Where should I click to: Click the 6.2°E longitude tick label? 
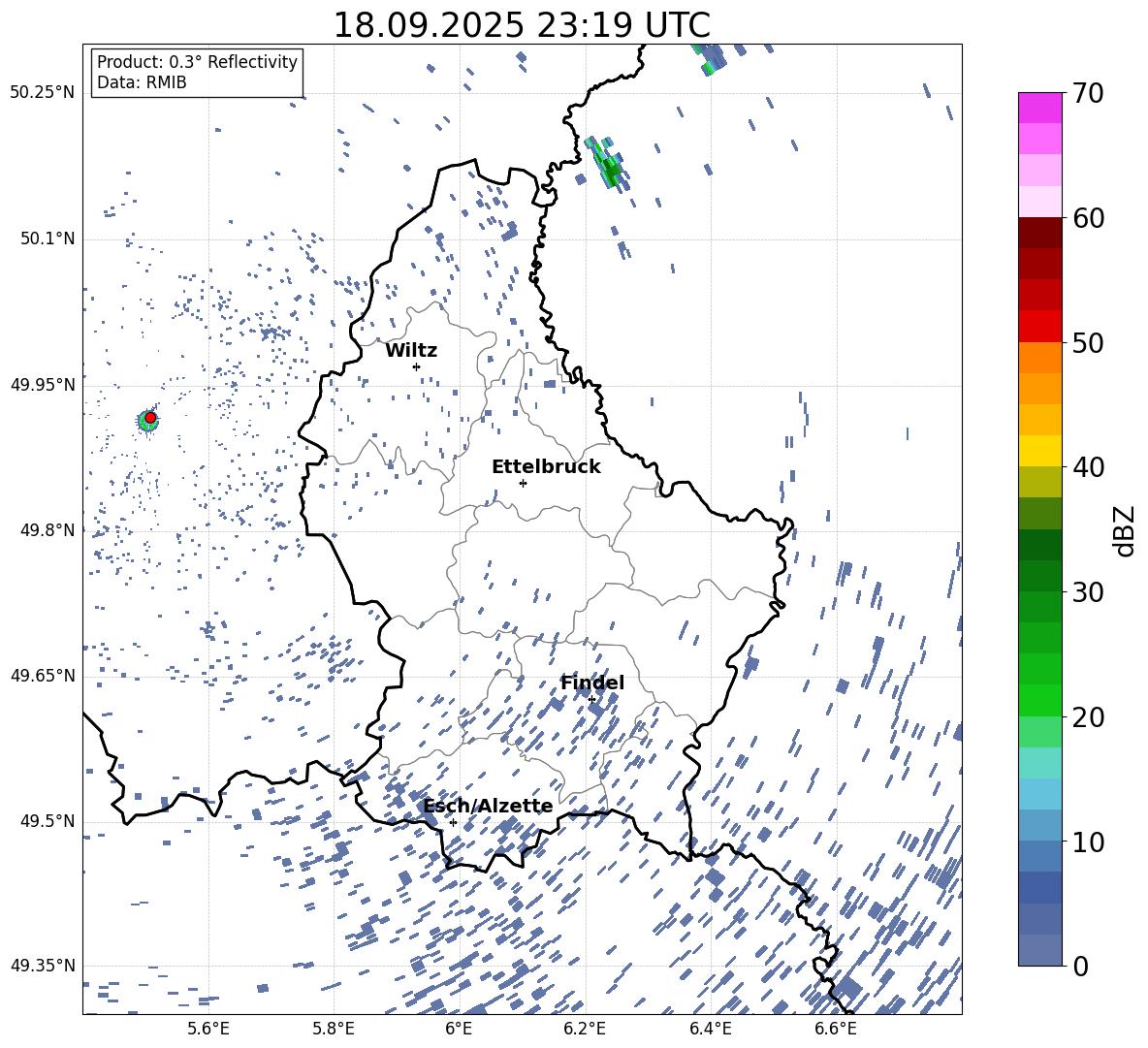pyautogui.click(x=584, y=1028)
